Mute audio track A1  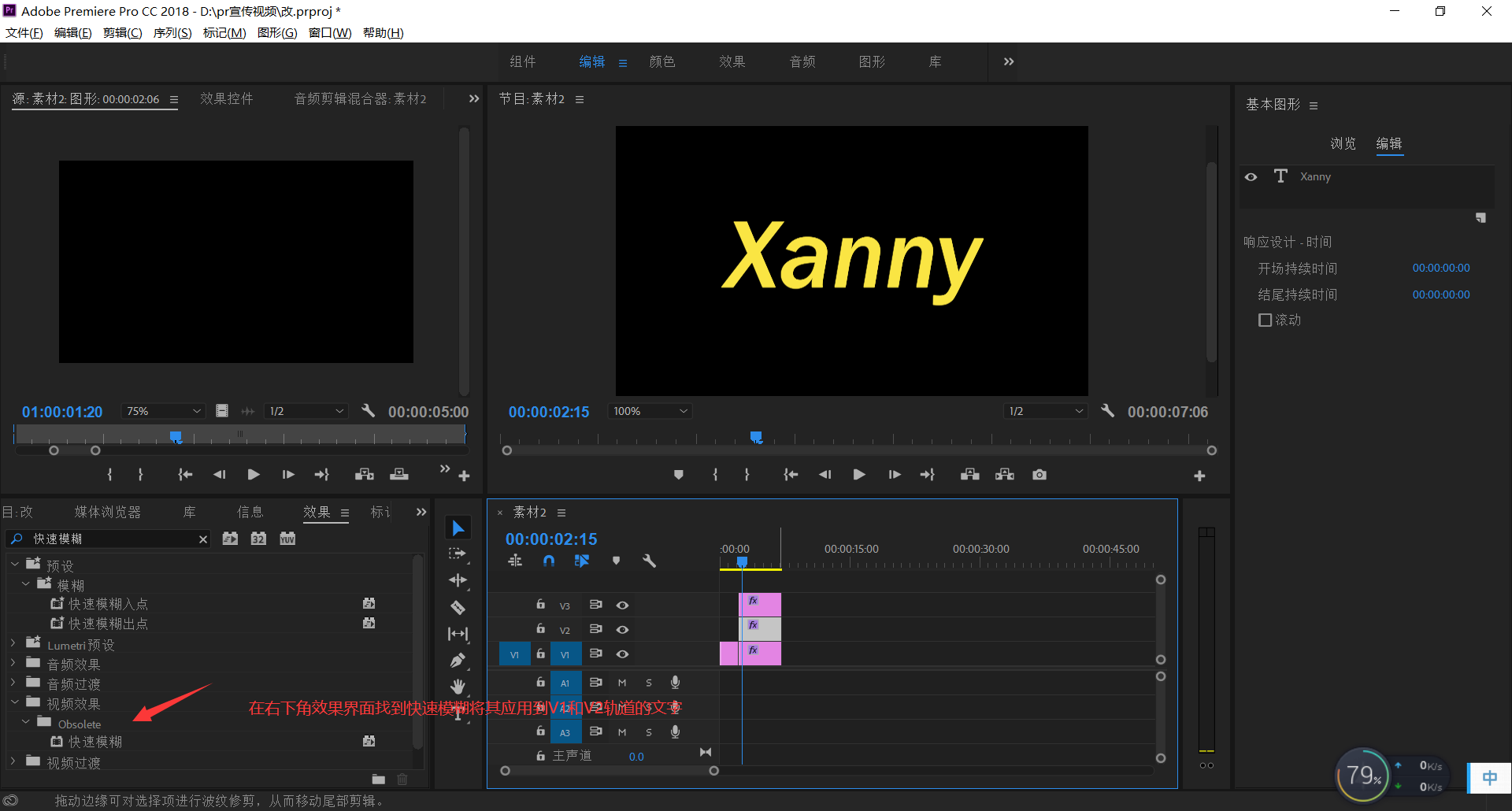click(x=622, y=683)
